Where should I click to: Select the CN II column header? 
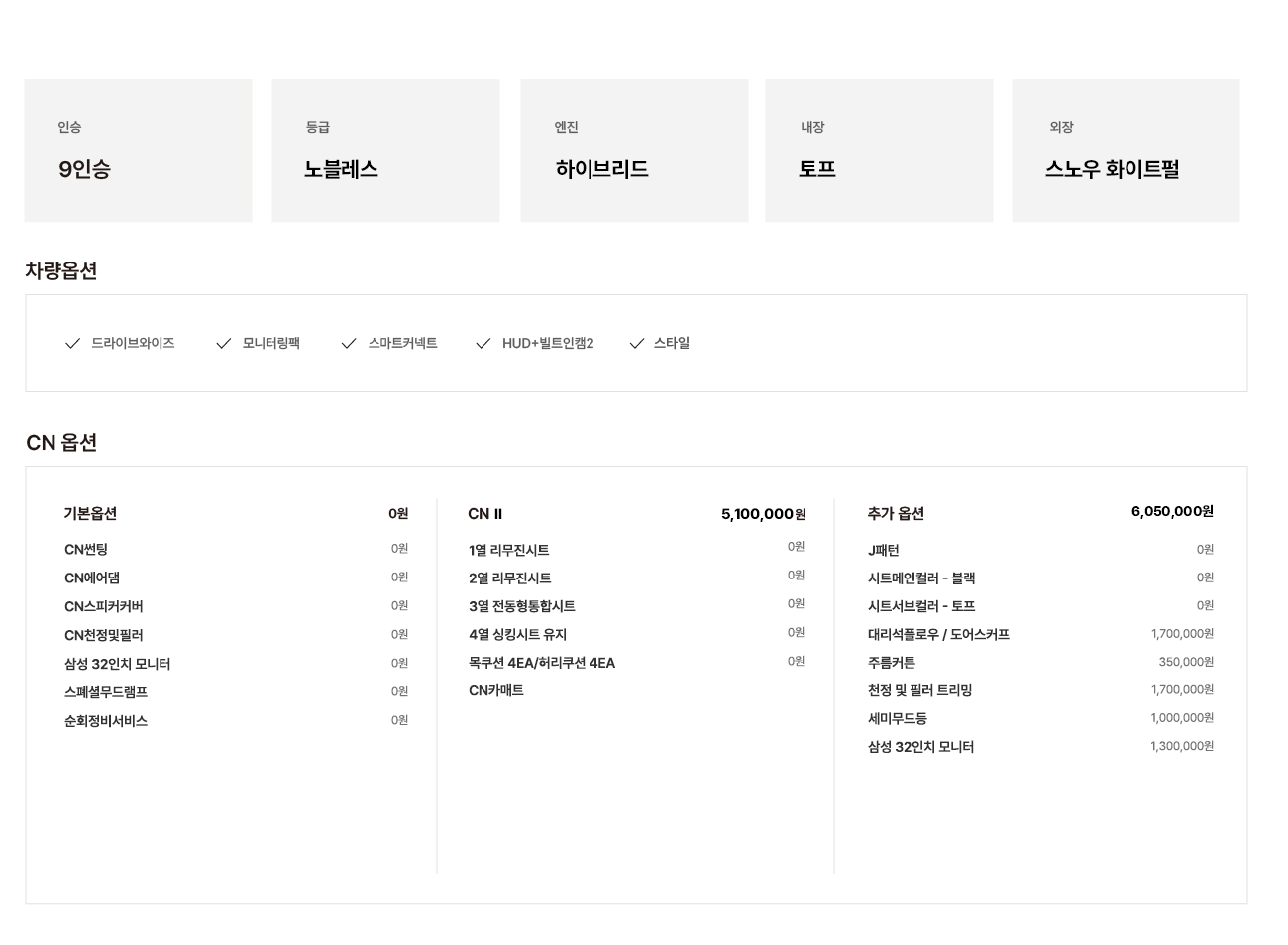click(x=485, y=514)
